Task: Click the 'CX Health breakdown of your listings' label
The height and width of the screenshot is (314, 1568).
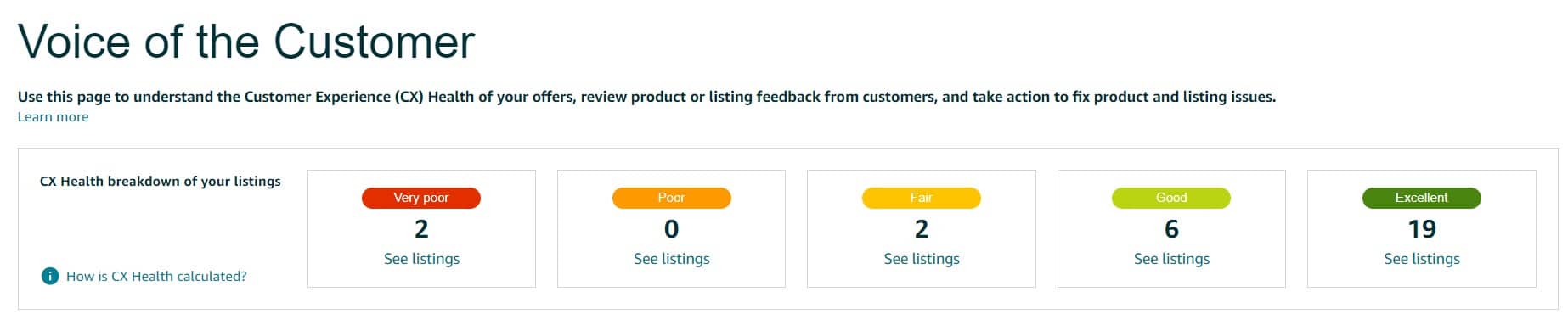Action: pyautogui.click(x=161, y=181)
